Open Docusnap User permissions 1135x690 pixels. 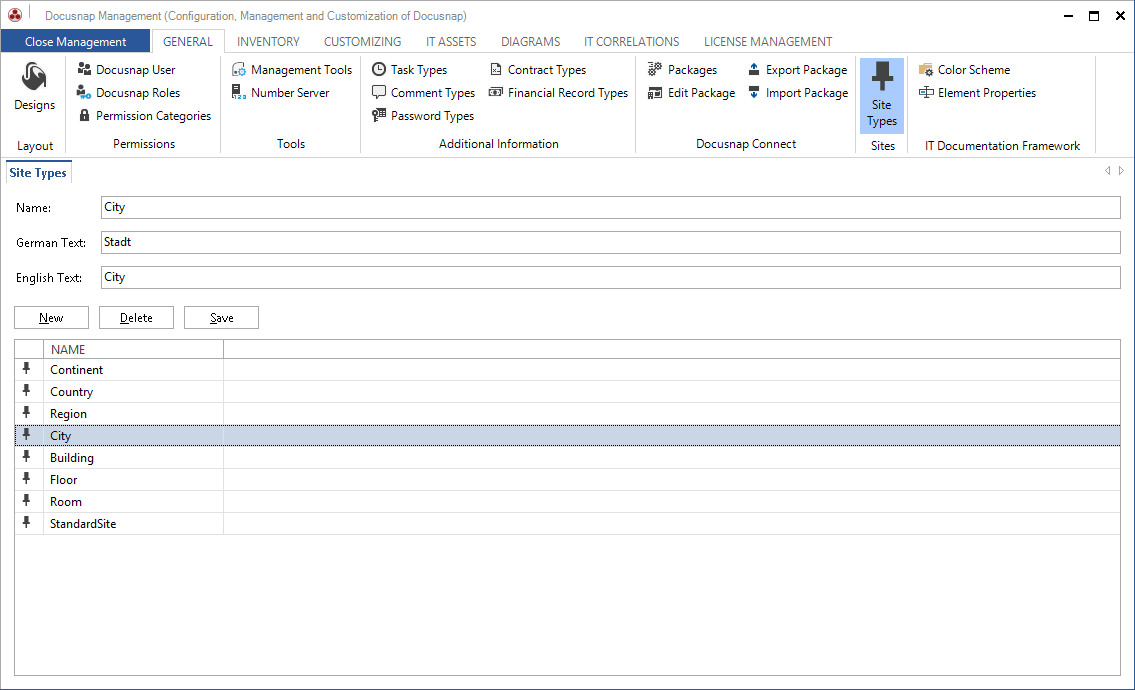point(126,70)
